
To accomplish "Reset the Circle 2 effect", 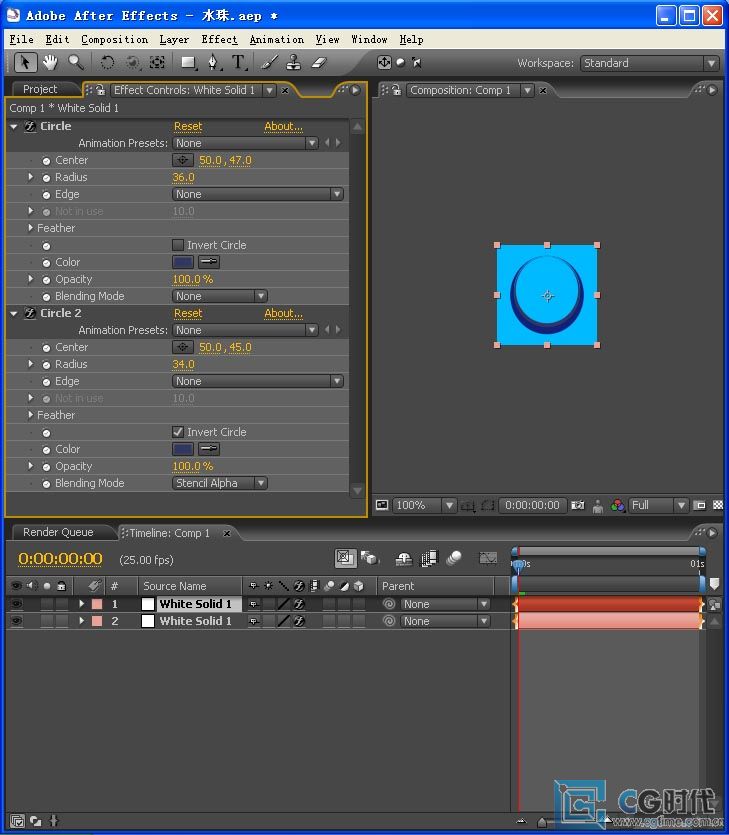I will (x=188, y=313).
